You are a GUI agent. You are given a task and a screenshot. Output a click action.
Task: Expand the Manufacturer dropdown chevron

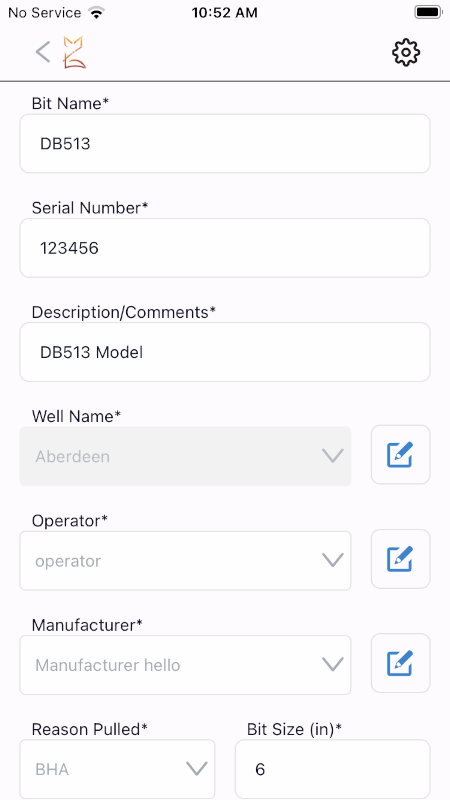333,664
